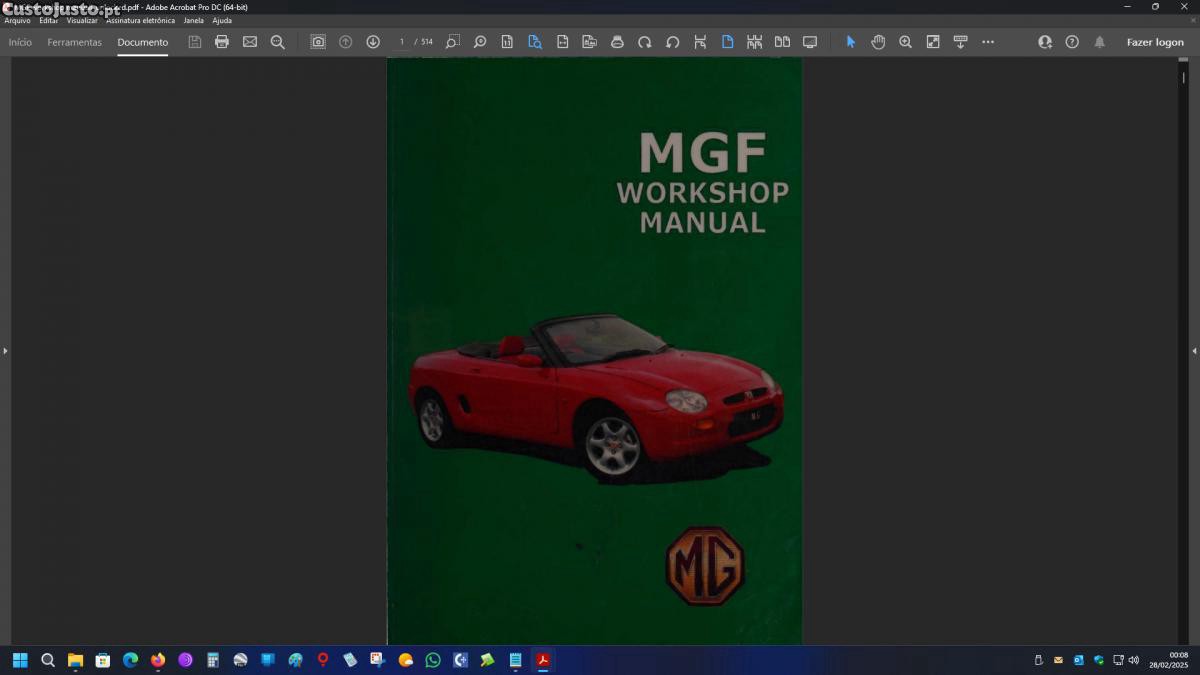Open the help question mark icon

[x=1072, y=42]
